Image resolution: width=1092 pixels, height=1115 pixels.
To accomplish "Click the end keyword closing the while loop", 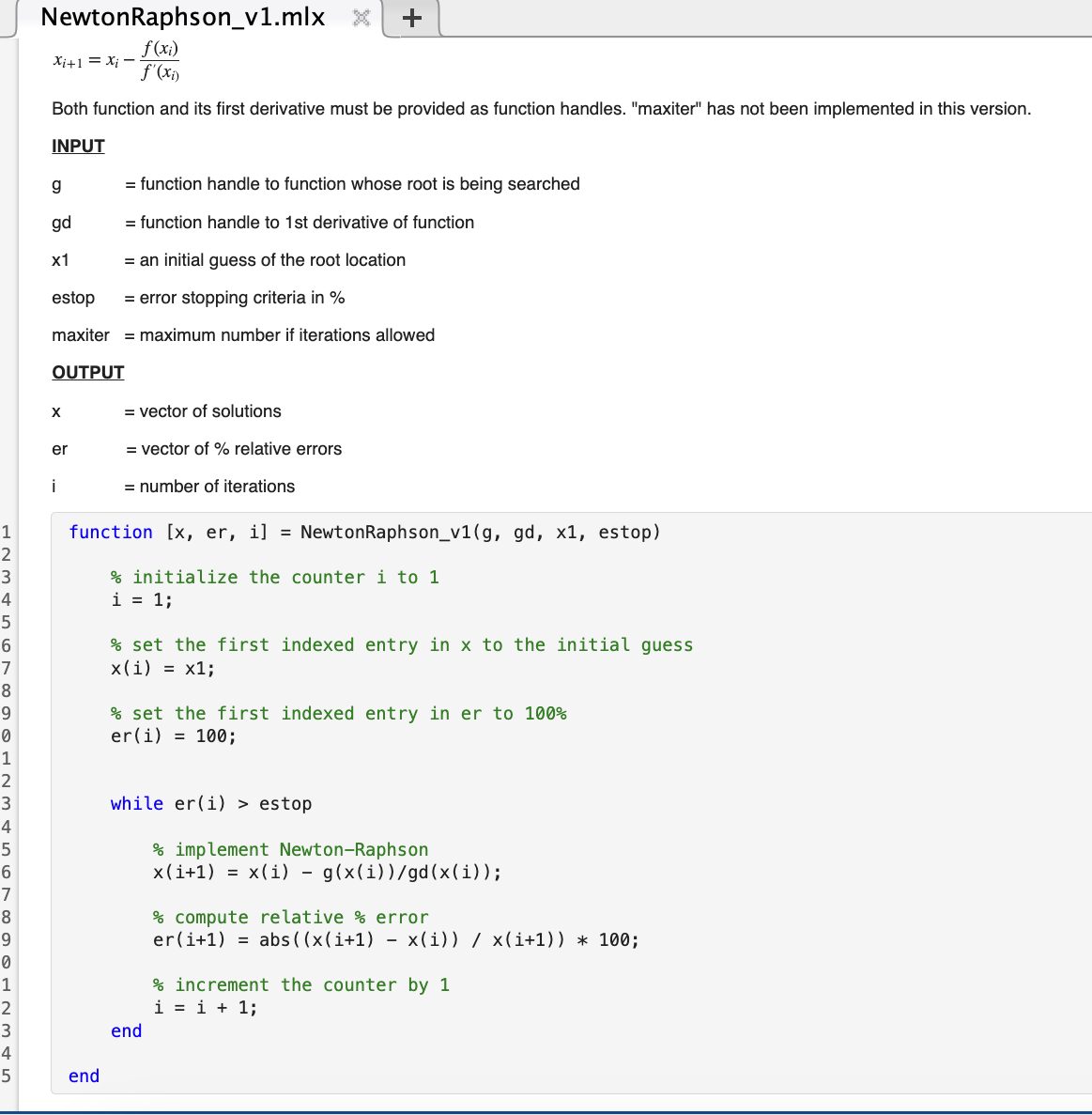I will pyautogui.click(x=126, y=1030).
